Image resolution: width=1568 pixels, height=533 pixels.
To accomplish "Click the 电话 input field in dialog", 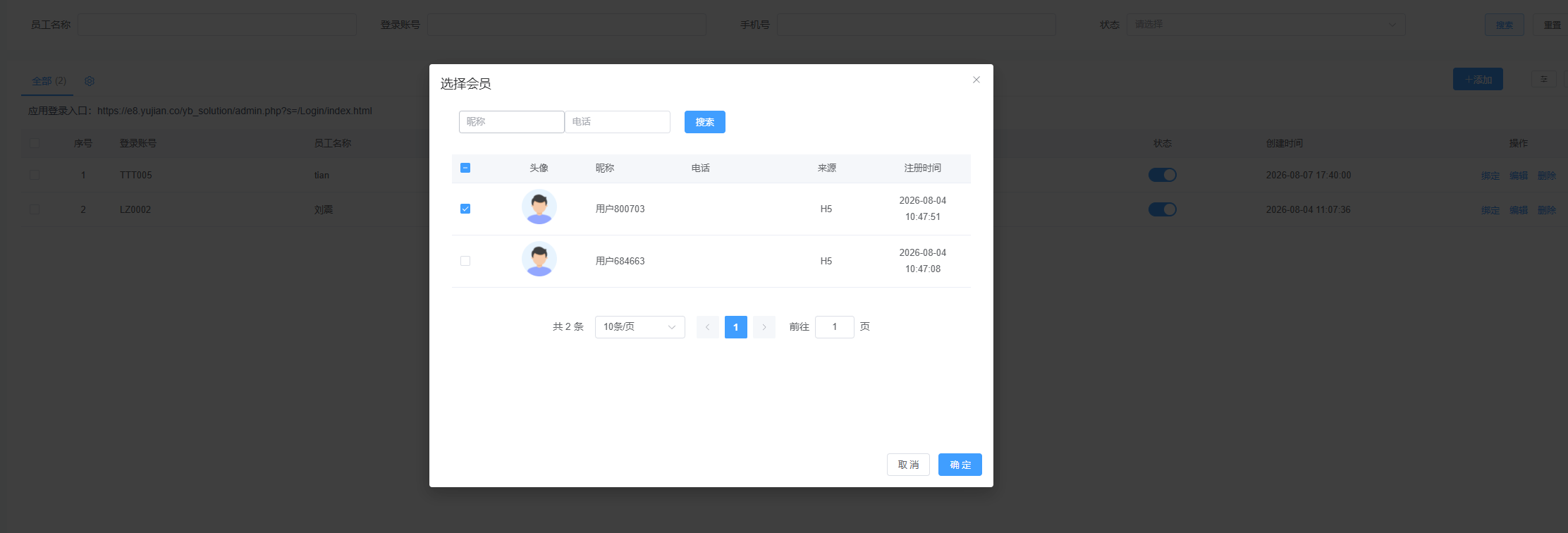I will pos(618,122).
